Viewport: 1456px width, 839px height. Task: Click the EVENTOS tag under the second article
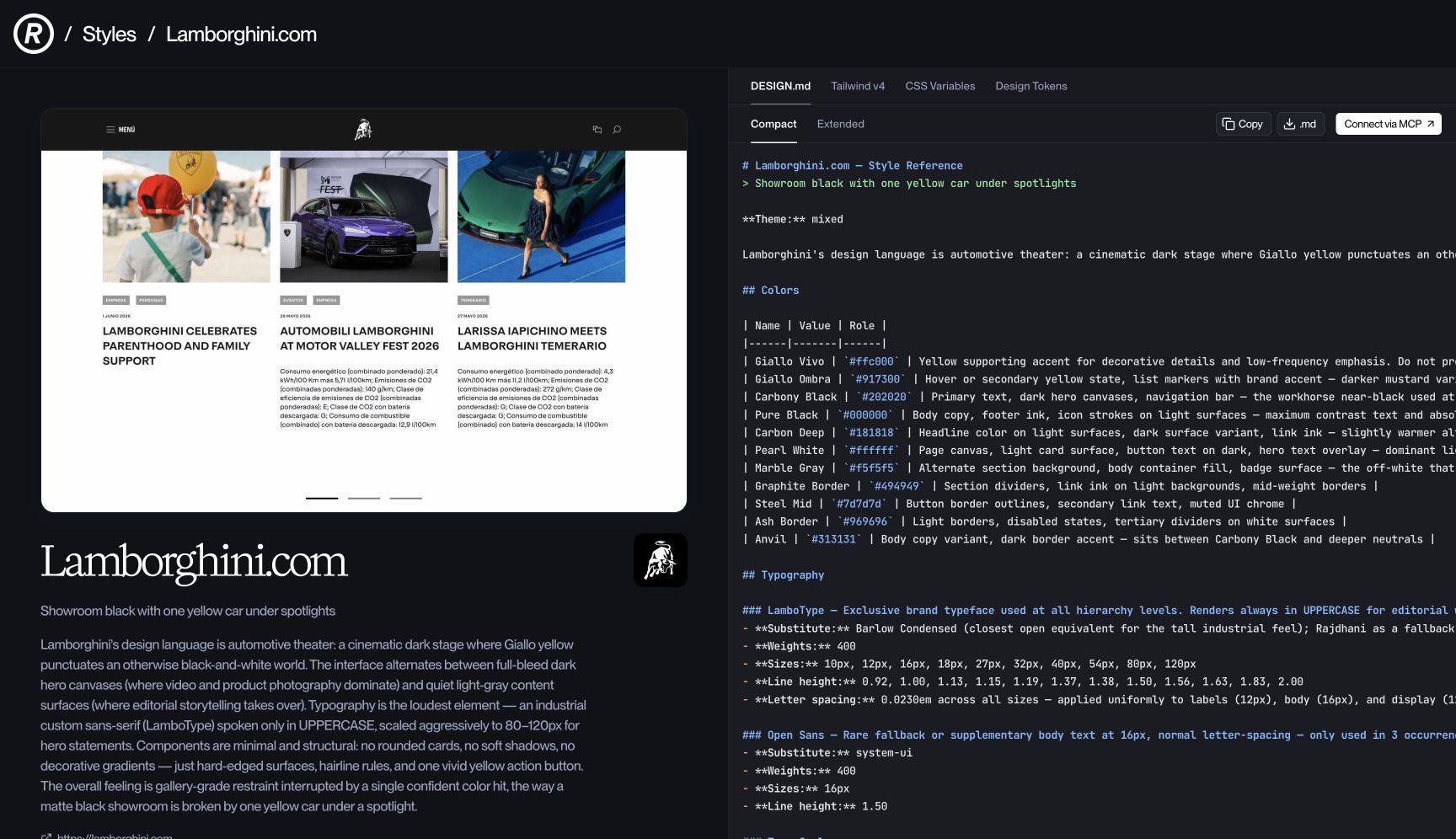293,300
